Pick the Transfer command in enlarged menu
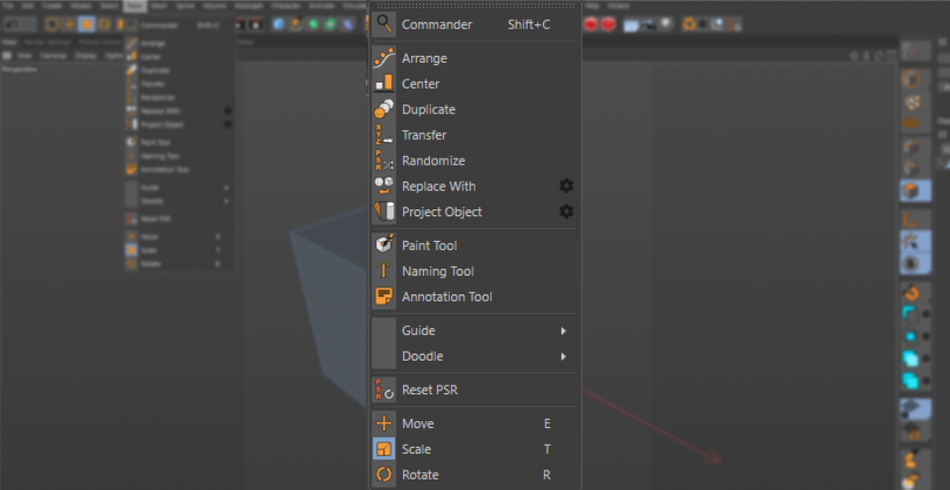This screenshot has width=950, height=490. click(x=476, y=135)
